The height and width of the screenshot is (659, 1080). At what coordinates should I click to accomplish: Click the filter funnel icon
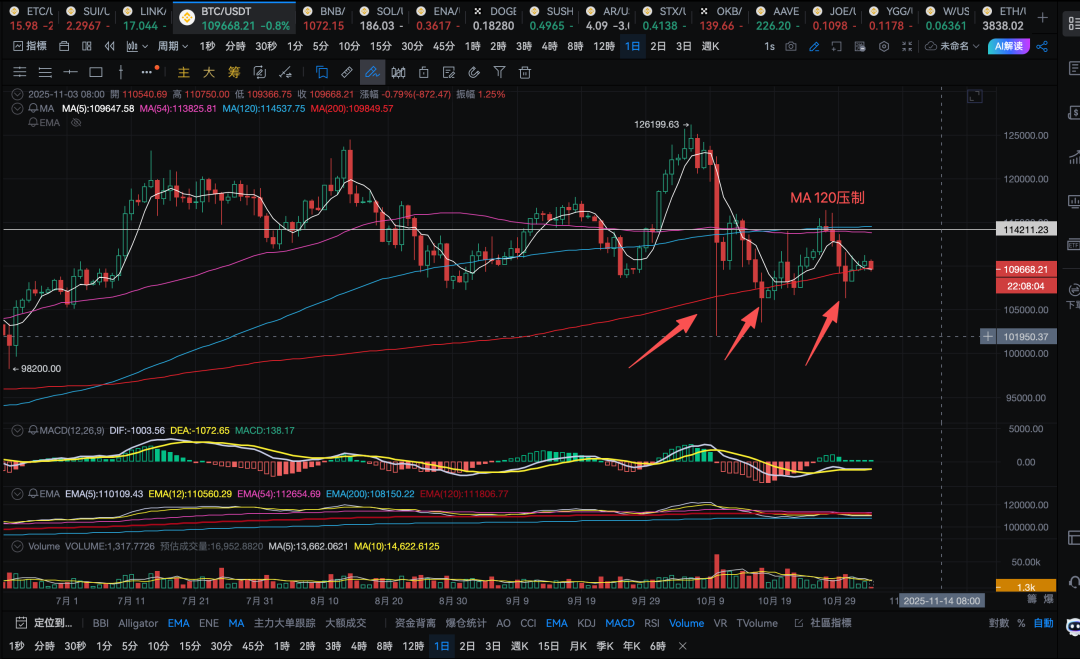coord(498,72)
